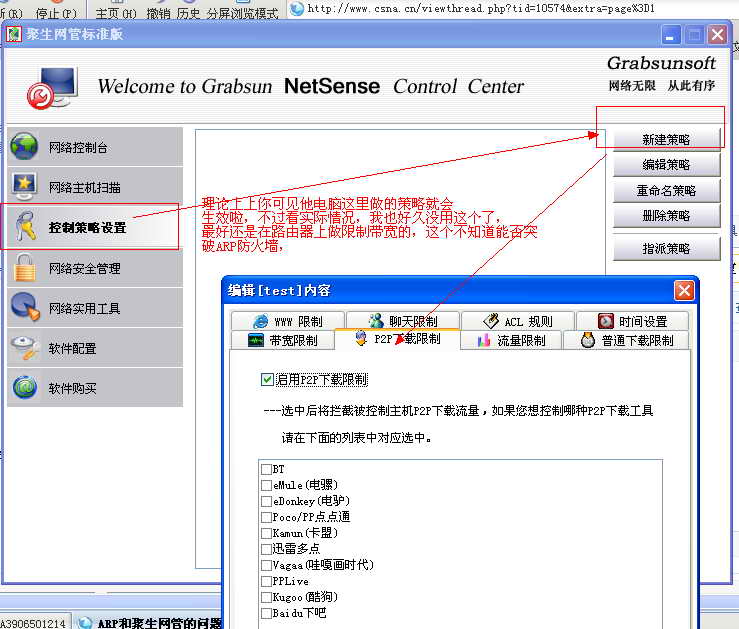
Task: Check the BT checkbox
Action: click(x=266, y=469)
